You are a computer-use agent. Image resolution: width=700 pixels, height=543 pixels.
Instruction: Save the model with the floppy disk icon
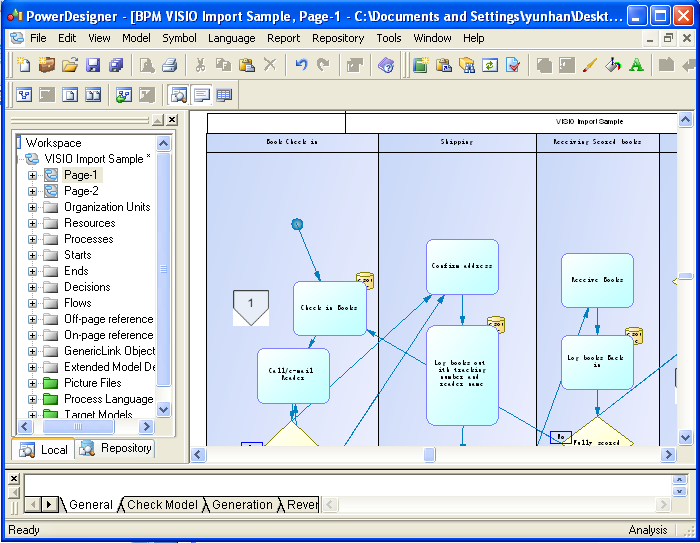click(x=93, y=65)
